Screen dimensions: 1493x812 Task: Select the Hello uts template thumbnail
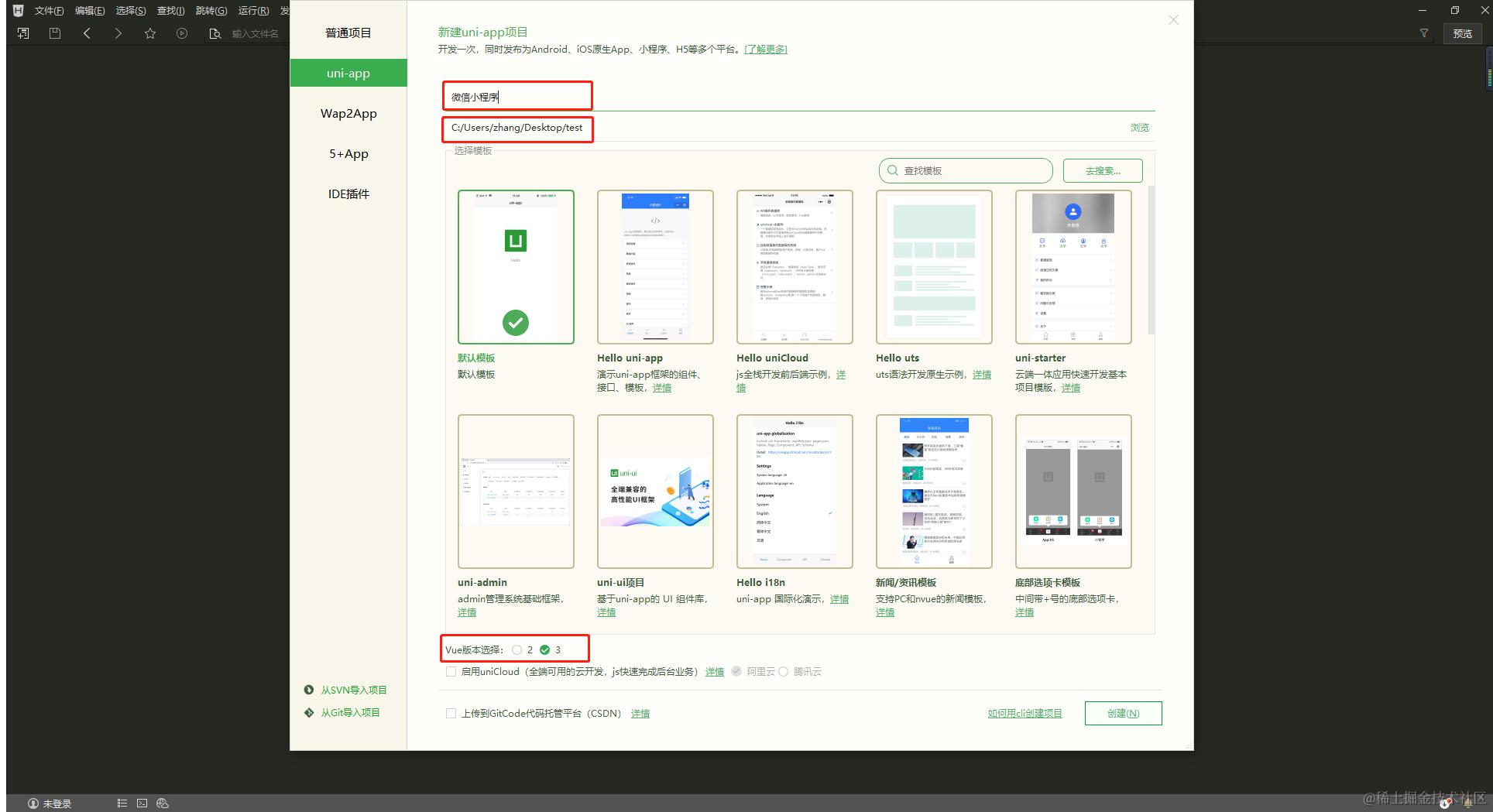pos(934,267)
